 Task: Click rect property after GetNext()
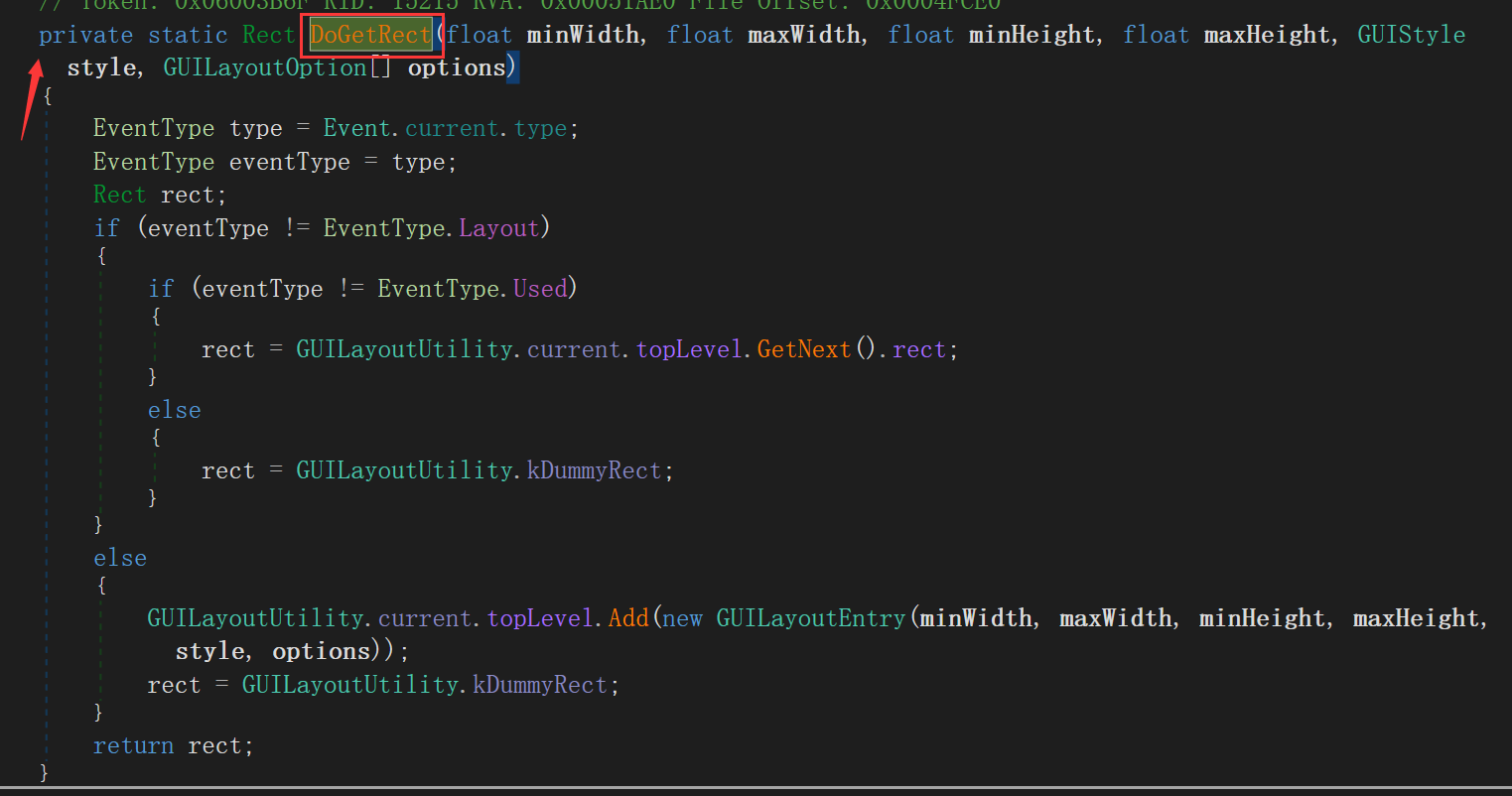click(x=919, y=349)
